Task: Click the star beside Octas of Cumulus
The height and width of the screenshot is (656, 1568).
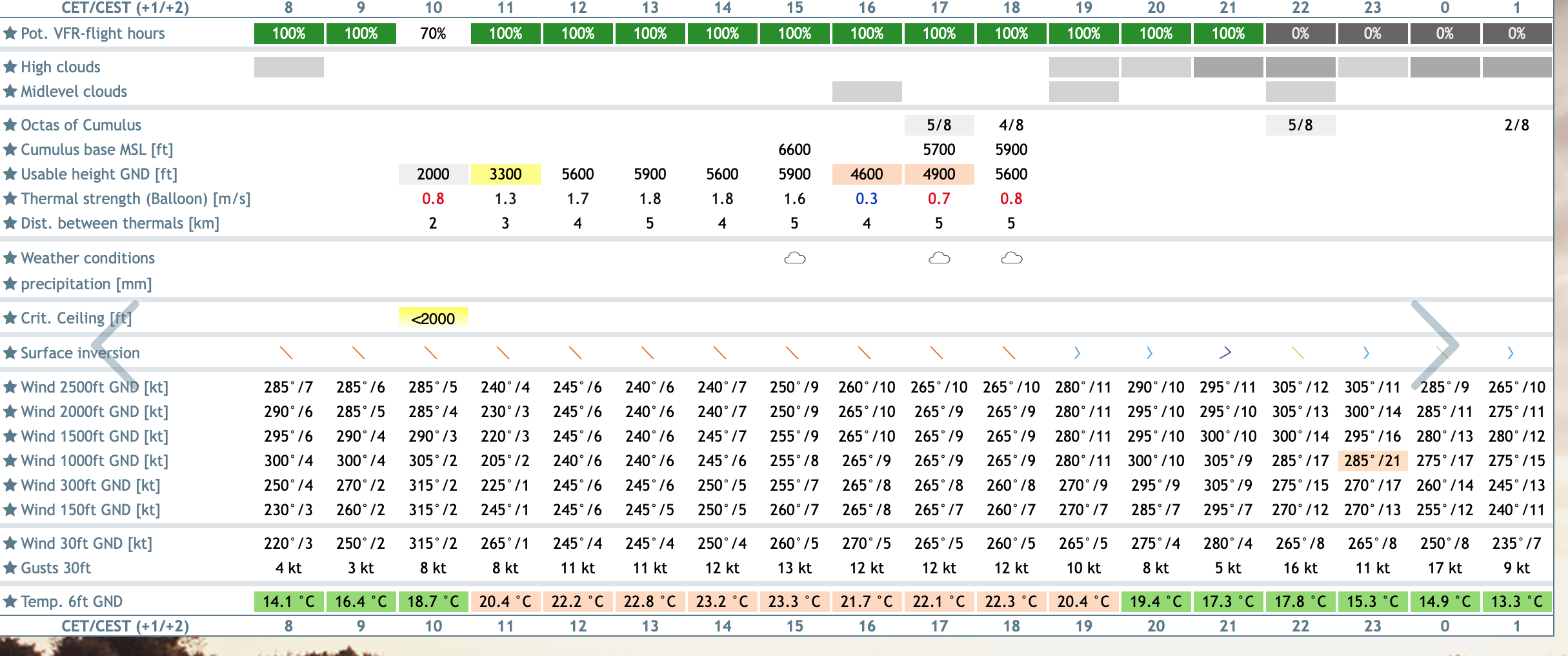Action: coord(10,125)
